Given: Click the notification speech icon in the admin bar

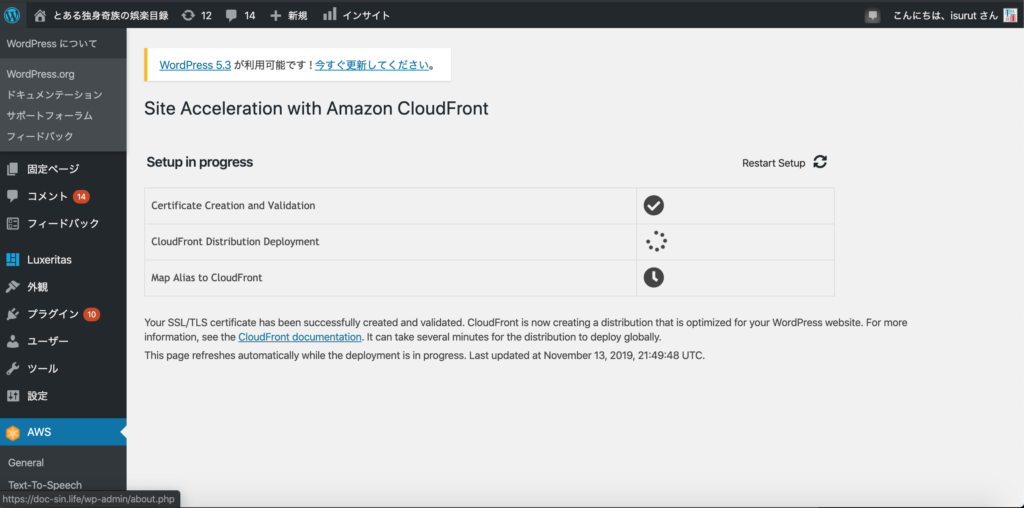Looking at the screenshot, I should click(872, 16).
